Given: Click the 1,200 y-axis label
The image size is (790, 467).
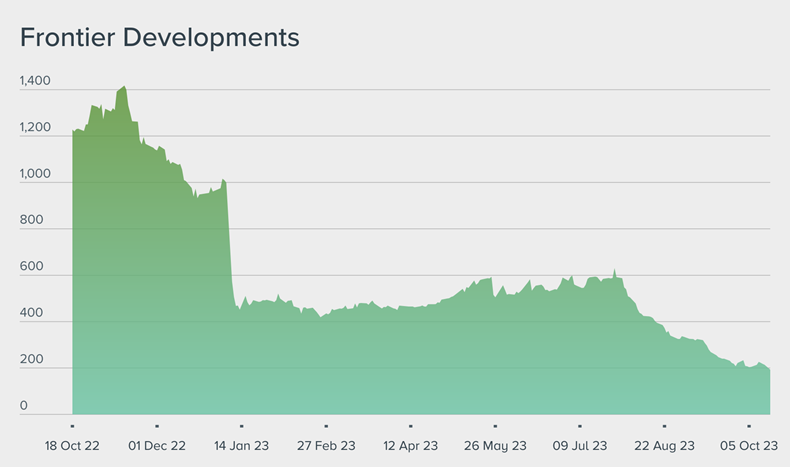Looking at the screenshot, I should [x=35, y=127].
